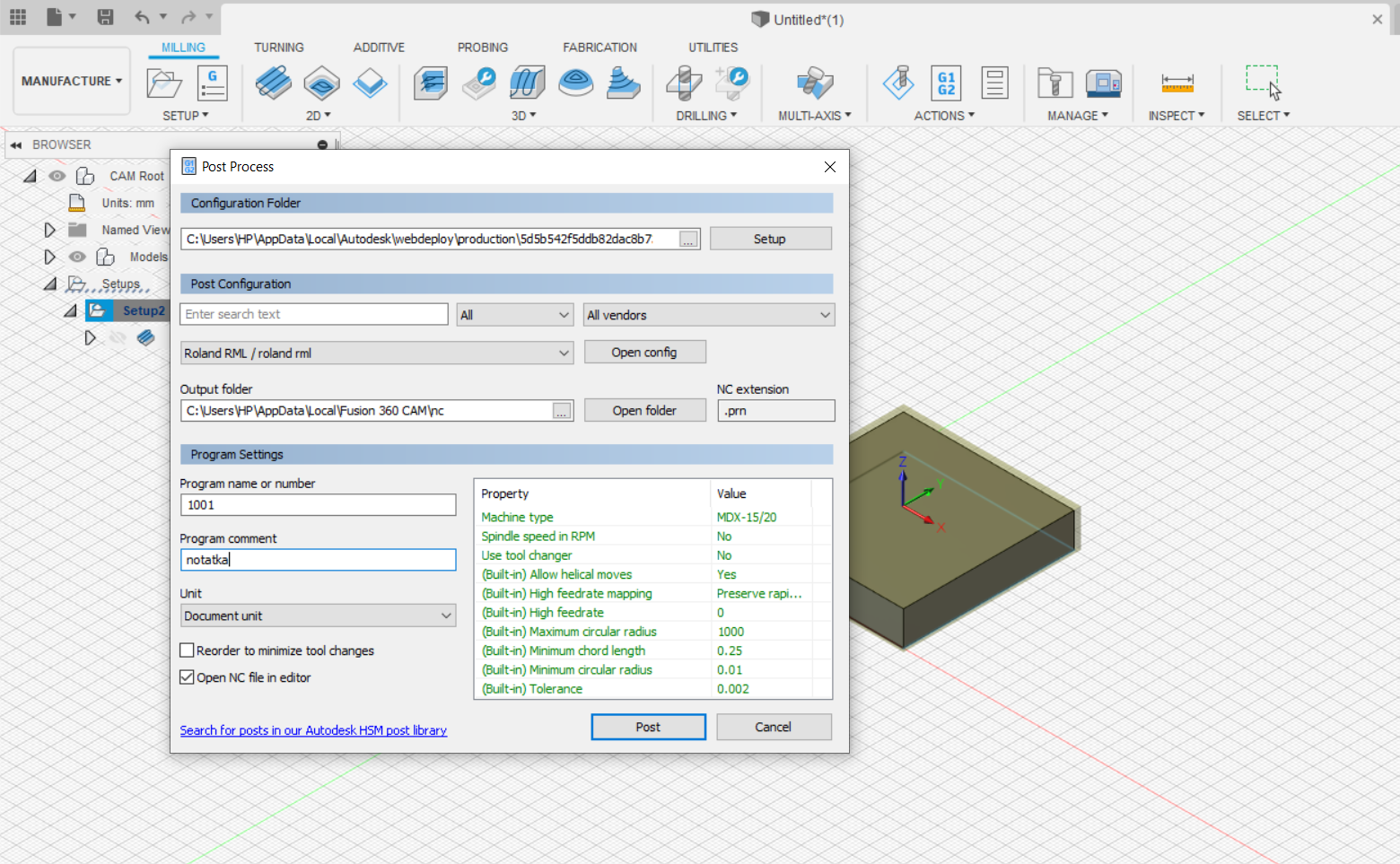Open the data panel grid icon
Viewport: 1400px width, 864px height.
[x=18, y=17]
